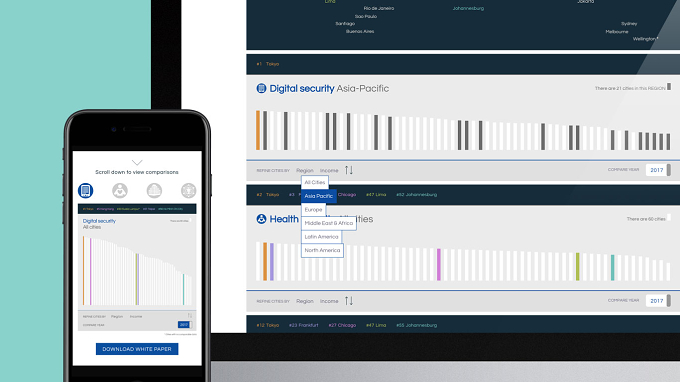Tap the Download White Paper button

point(137,349)
